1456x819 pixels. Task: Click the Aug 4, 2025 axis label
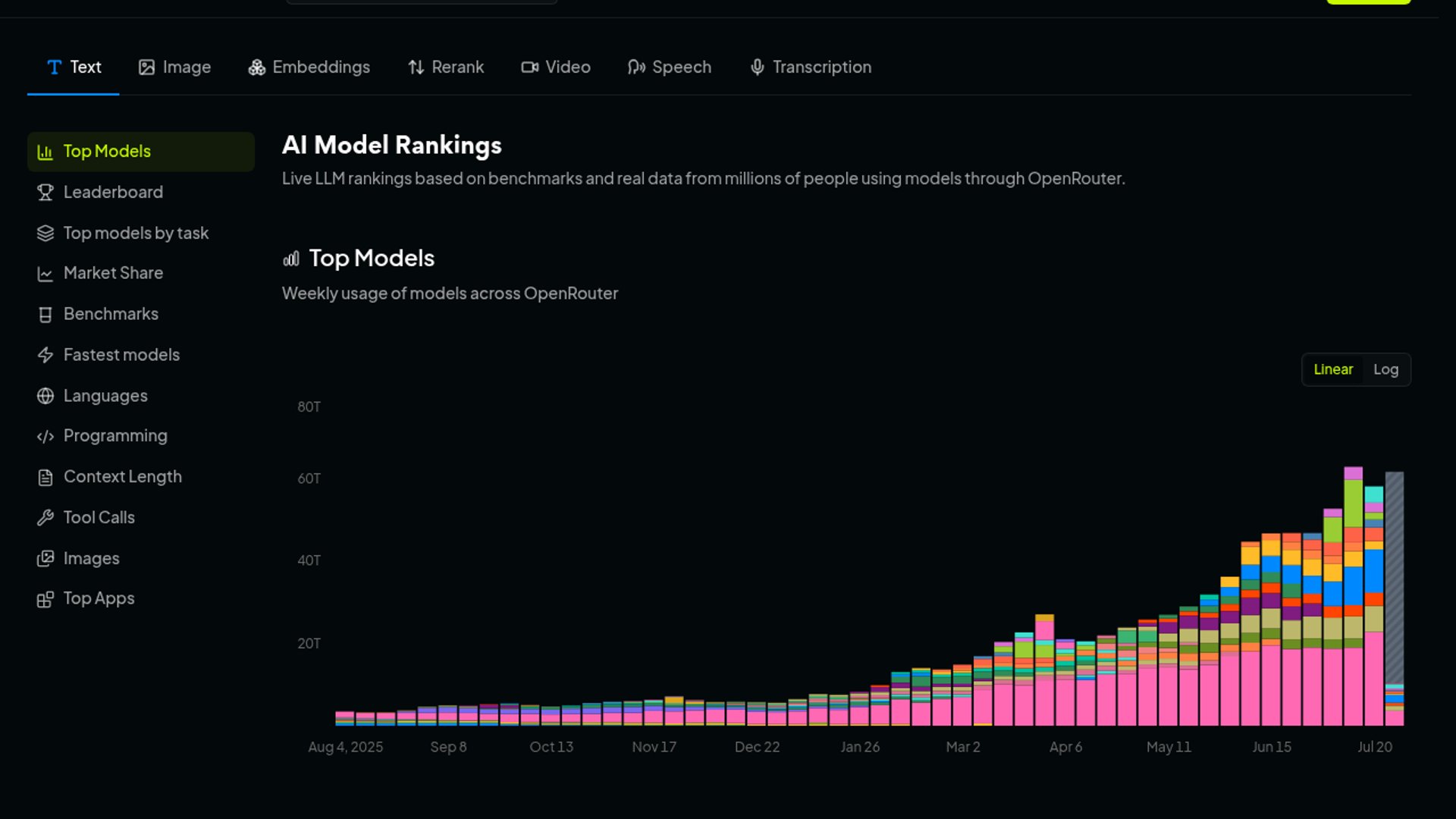(345, 748)
